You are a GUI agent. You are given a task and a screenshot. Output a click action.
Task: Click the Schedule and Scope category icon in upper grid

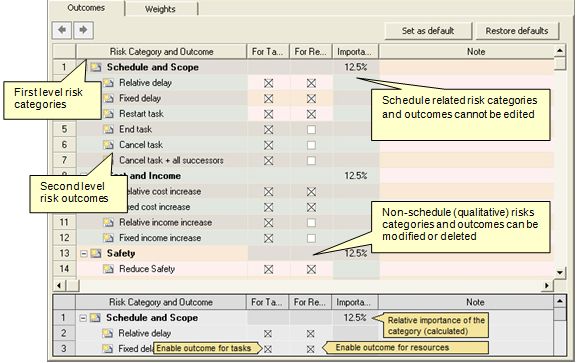96,67
